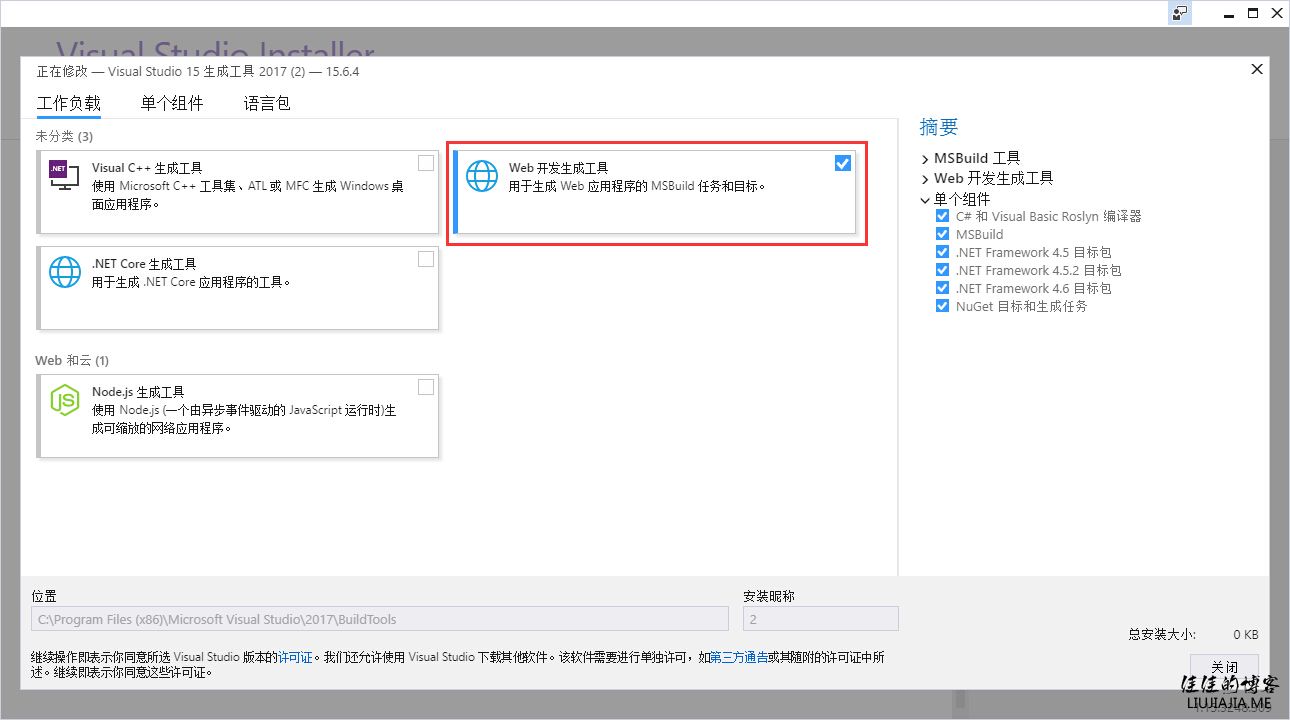Viewport: 1290px width, 720px height.
Task: Click the Visual C++ build tools icon
Action: 64,176
